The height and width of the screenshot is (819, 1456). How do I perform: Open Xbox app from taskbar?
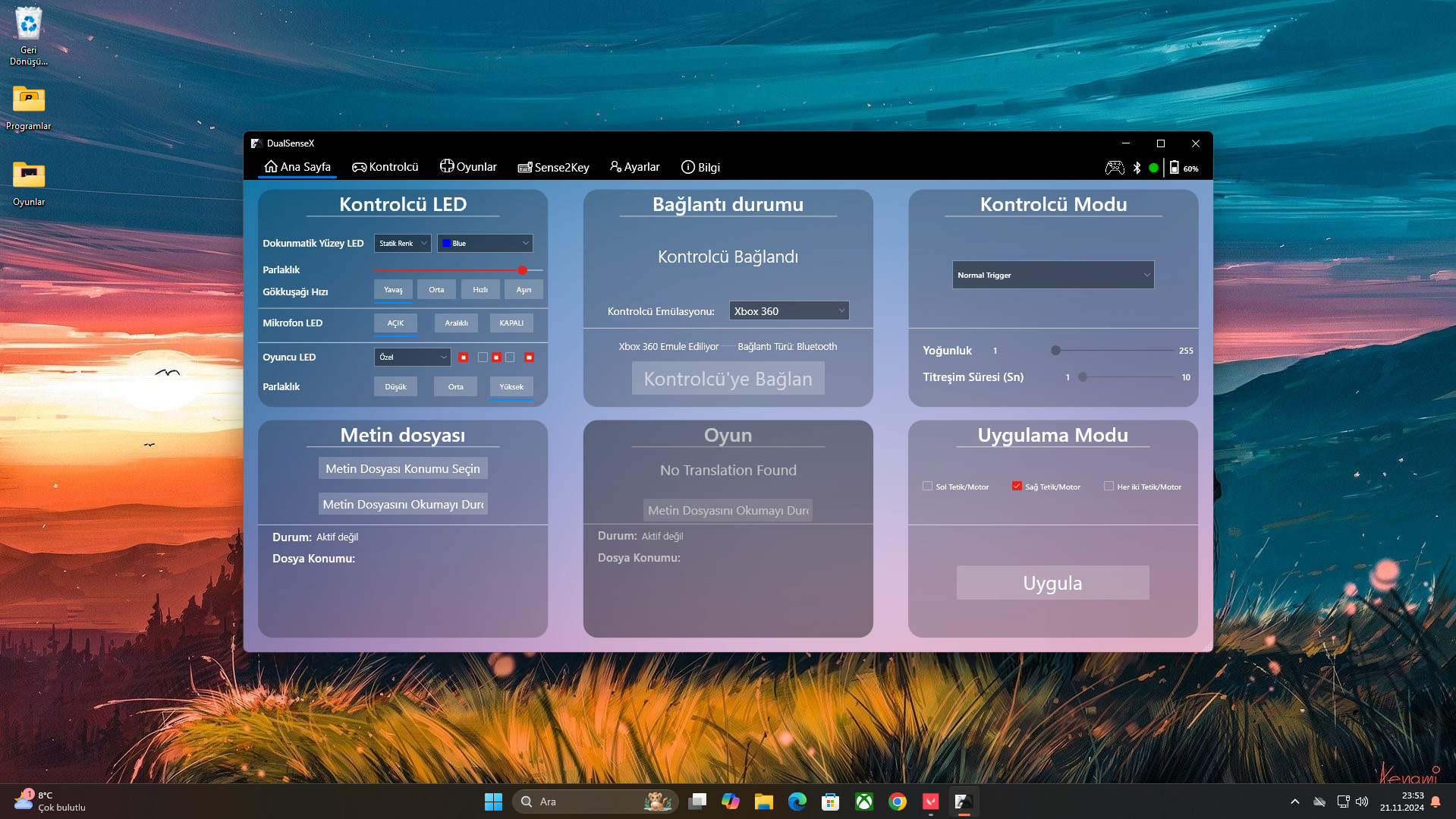pos(863,802)
